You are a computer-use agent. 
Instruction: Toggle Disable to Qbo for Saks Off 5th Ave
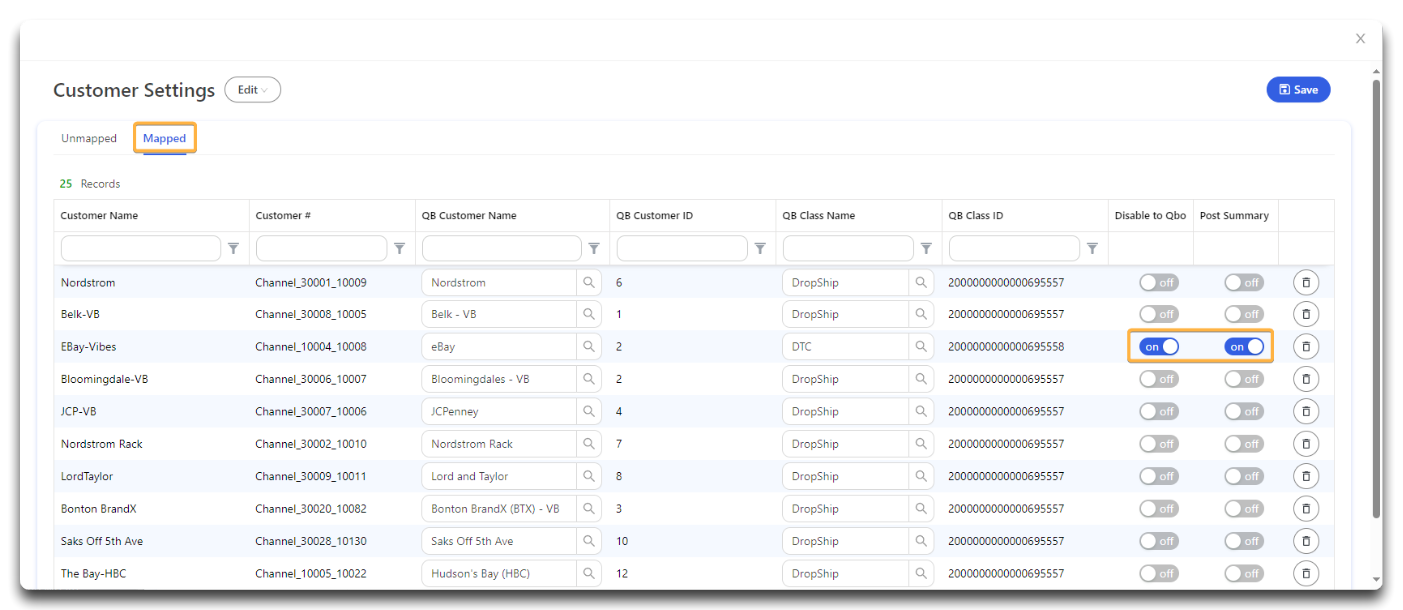pos(1159,541)
